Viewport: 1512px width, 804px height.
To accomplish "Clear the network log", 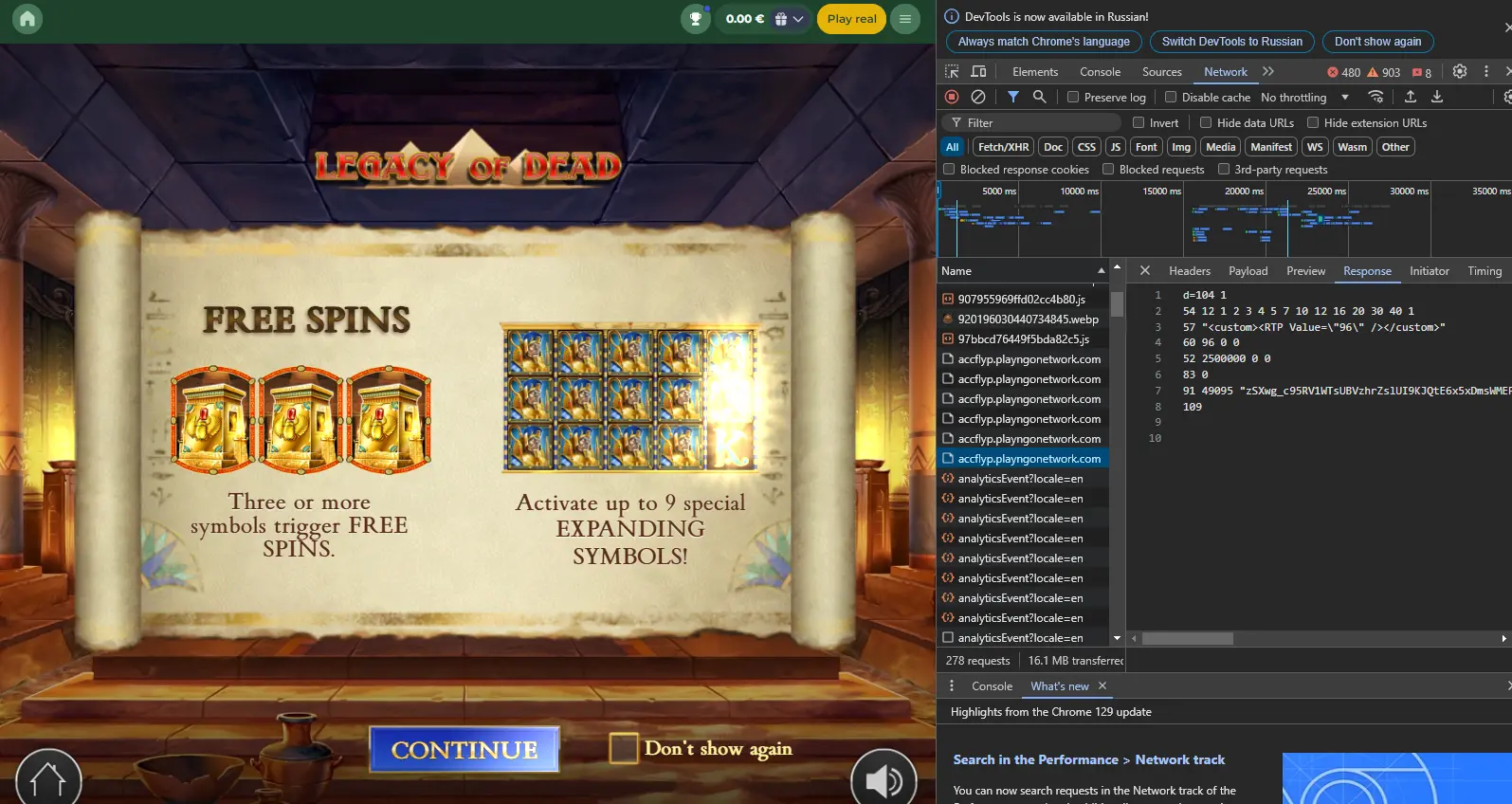I will tap(978, 97).
